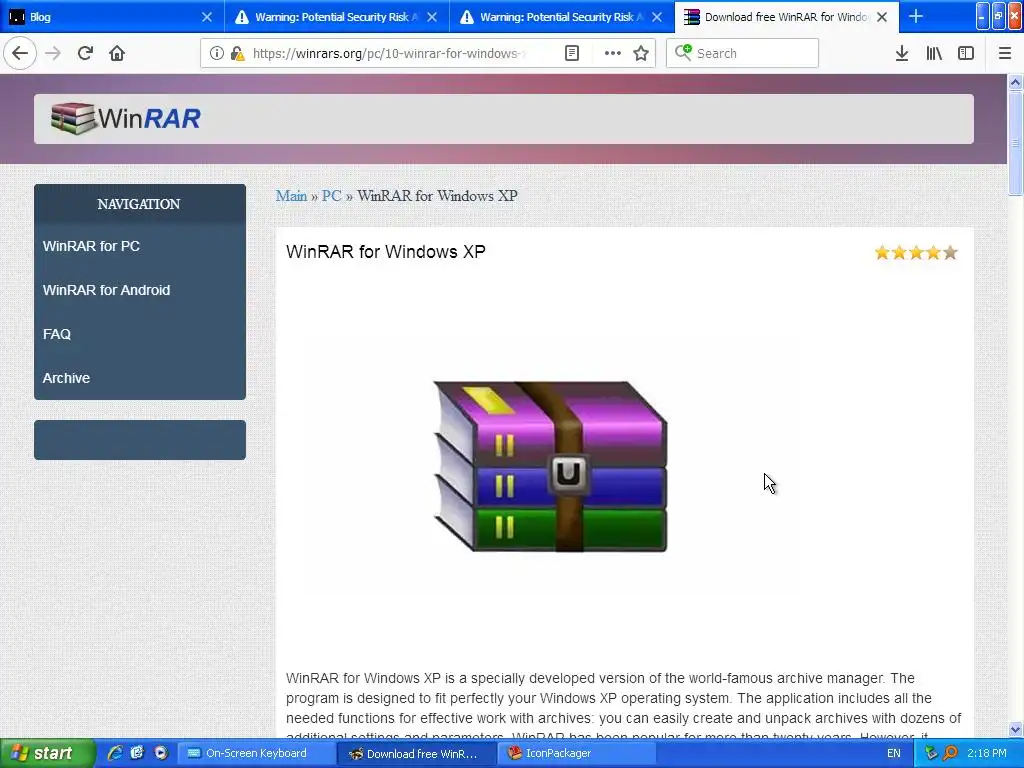Image resolution: width=1024 pixels, height=768 pixels.
Task: Click the green system tray icon beside the magnifier
Action: click(x=931, y=754)
